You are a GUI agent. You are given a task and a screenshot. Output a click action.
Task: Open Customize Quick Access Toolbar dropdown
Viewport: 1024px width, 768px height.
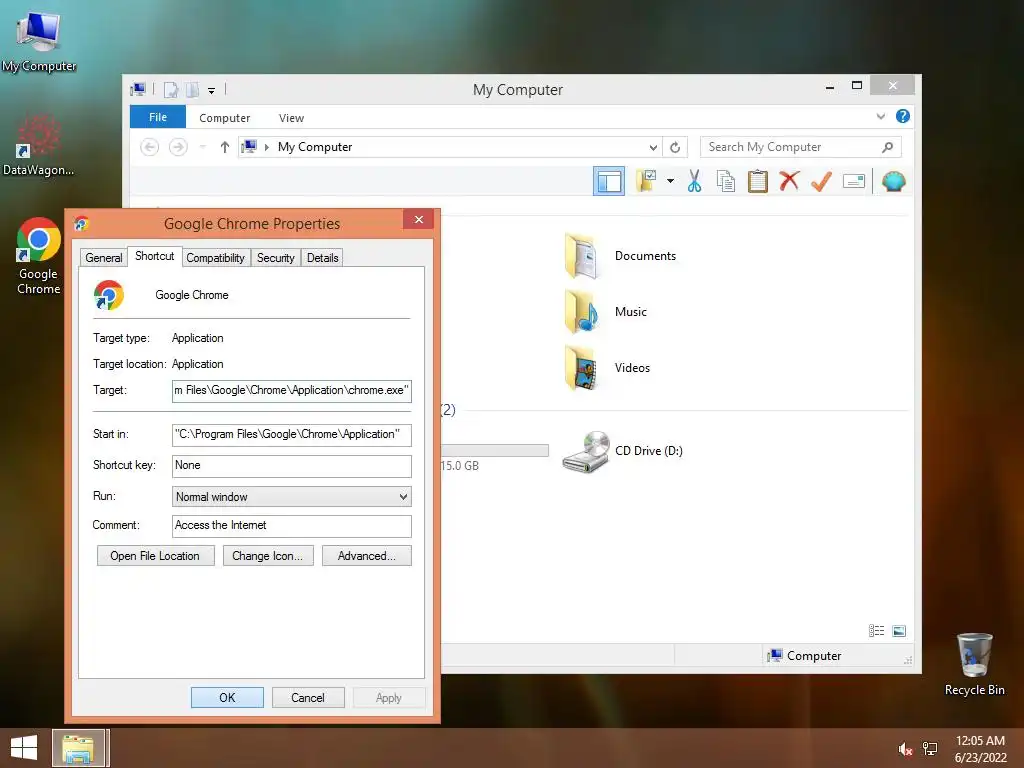pos(212,90)
